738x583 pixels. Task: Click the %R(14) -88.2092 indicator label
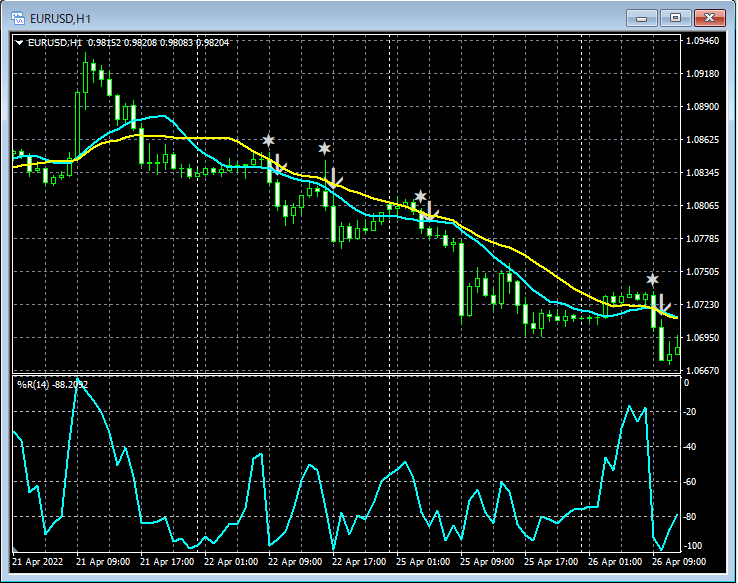click(52, 384)
